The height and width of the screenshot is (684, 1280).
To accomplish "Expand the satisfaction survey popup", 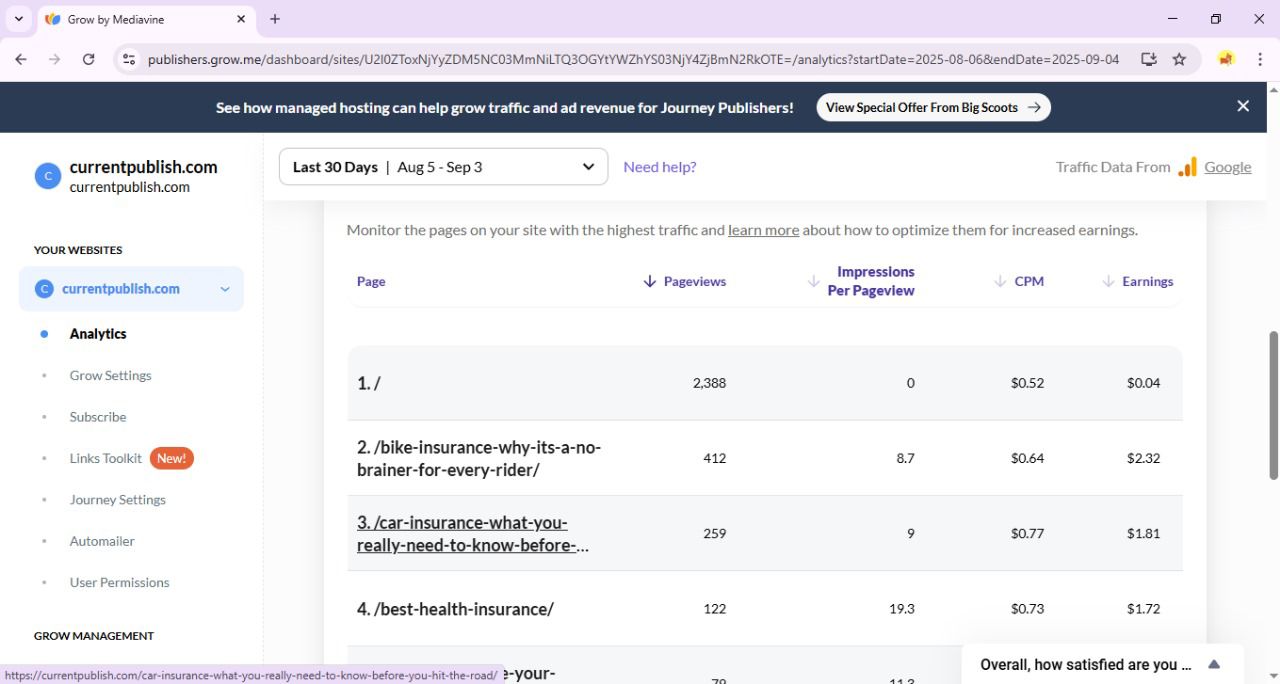I will click(x=1214, y=664).
